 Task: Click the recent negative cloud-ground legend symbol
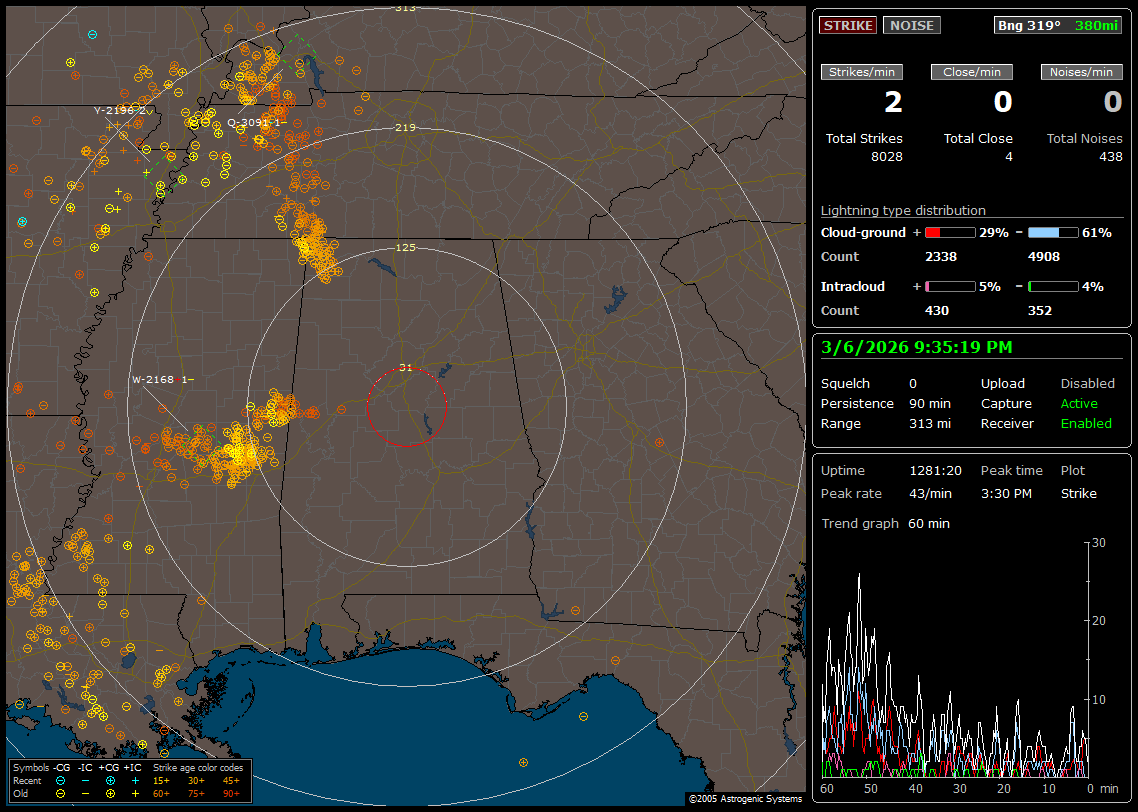(x=61, y=779)
